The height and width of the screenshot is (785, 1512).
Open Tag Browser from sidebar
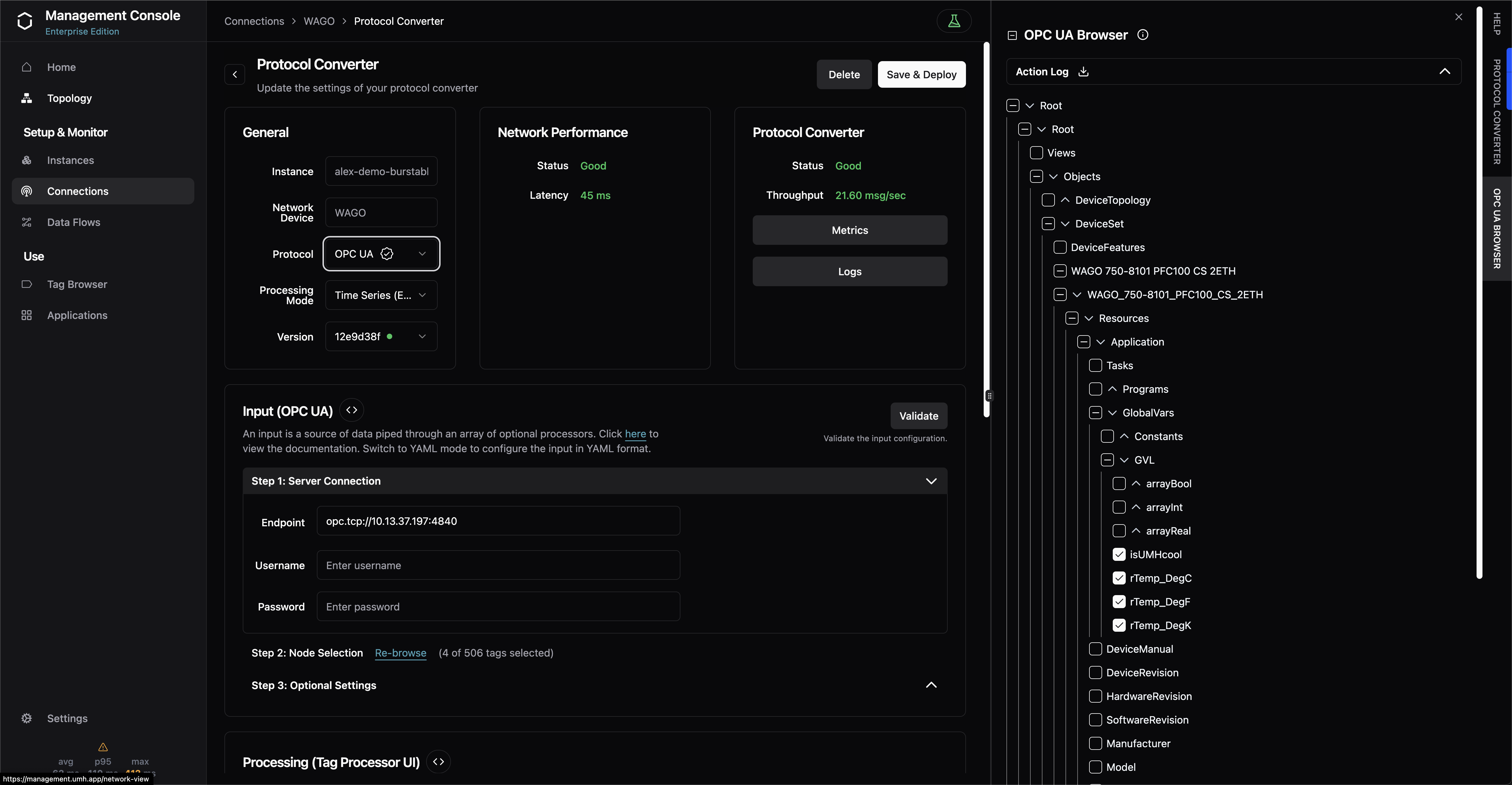point(77,284)
